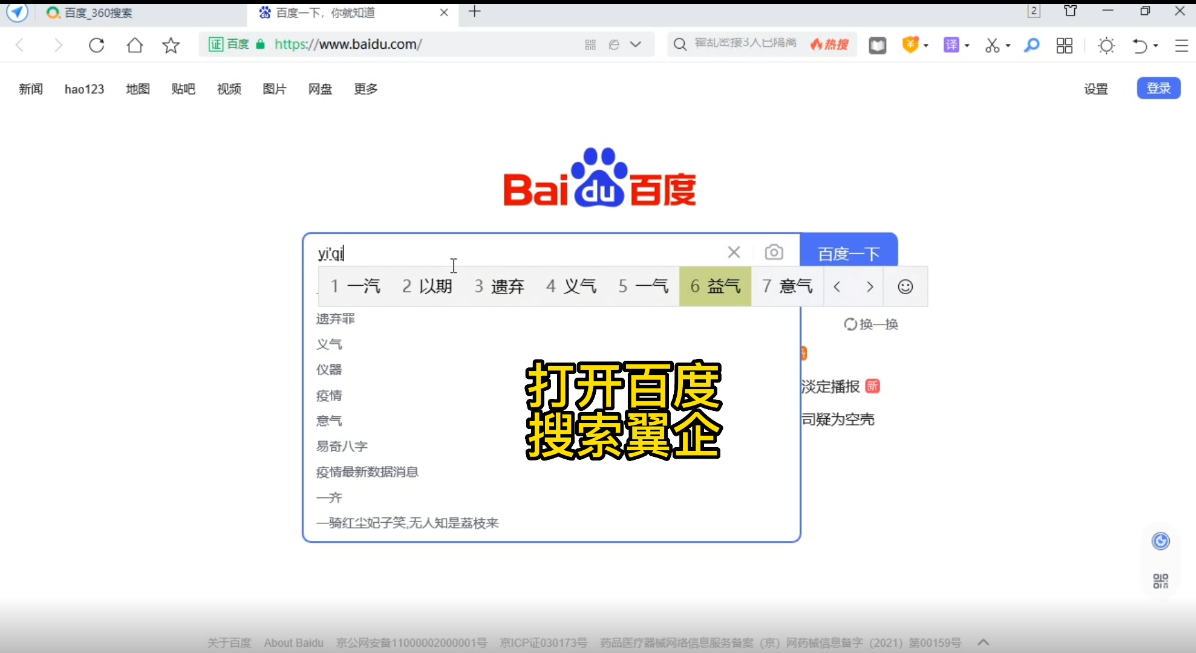This screenshot has height=653, width=1196.
Task: Choose IME candidate 2 以期
Action: [x=427, y=287]
